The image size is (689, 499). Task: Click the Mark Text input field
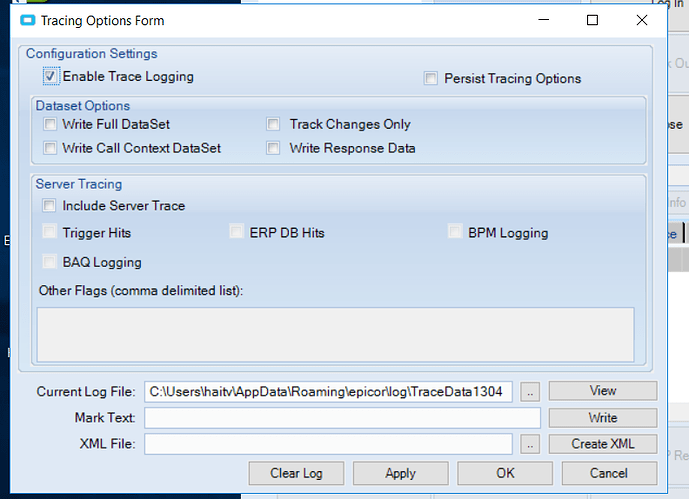(342, 418)
